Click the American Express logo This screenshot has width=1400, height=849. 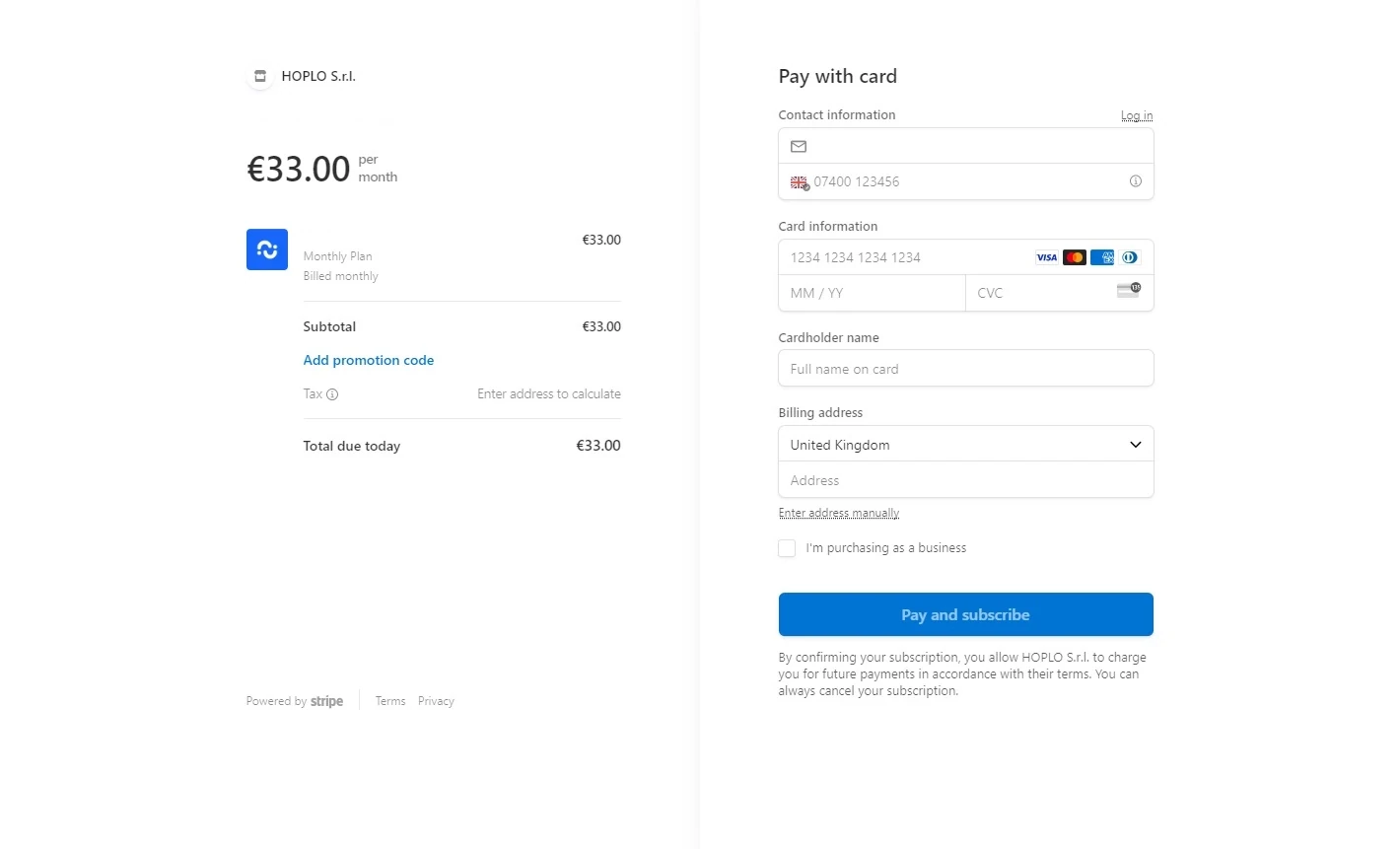[x=1101, y=257]
